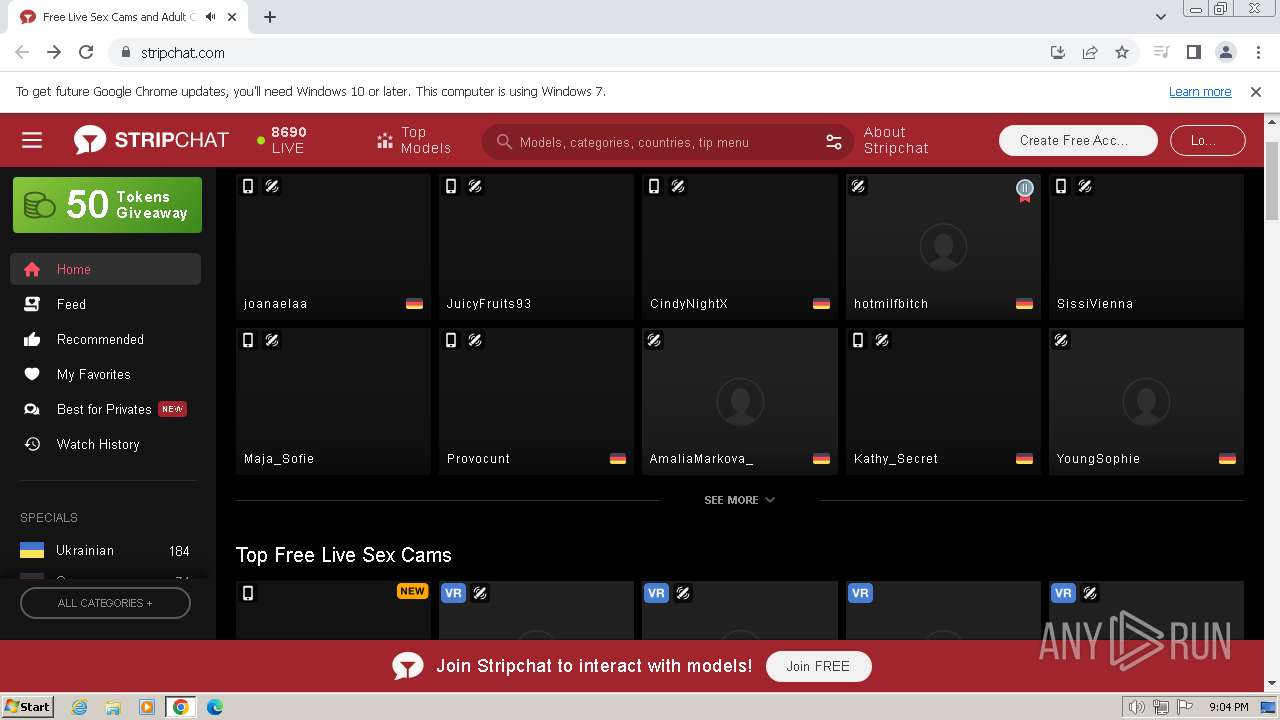Click the share page icon
This screenshot has width=1280, height=720.
1090,52
